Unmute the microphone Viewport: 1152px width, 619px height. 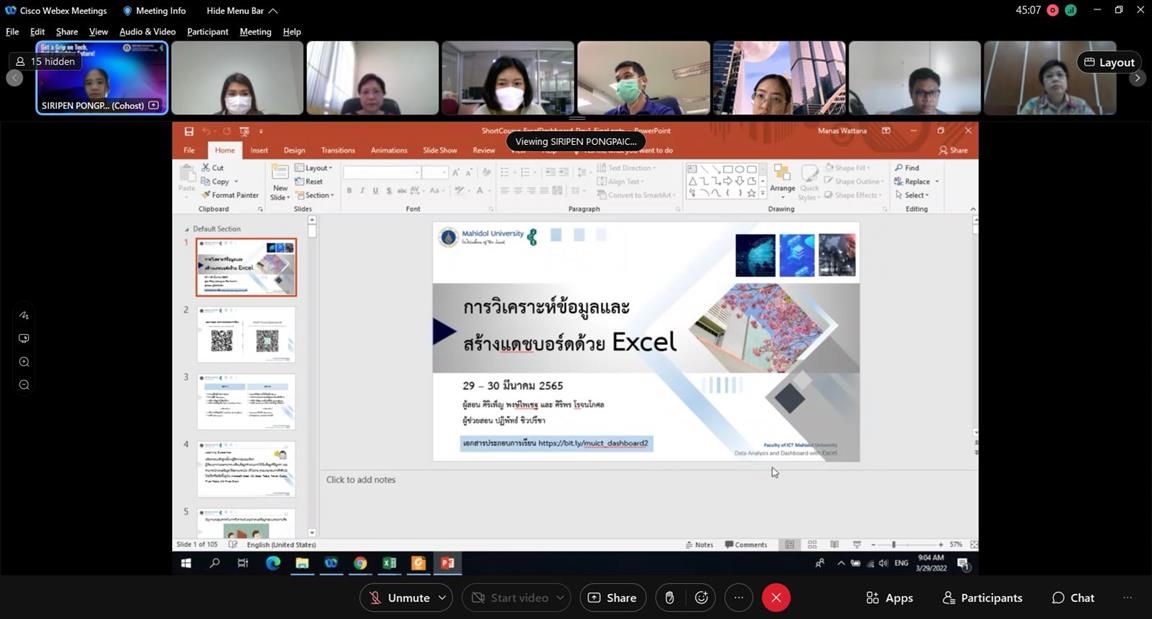[399, 598]
